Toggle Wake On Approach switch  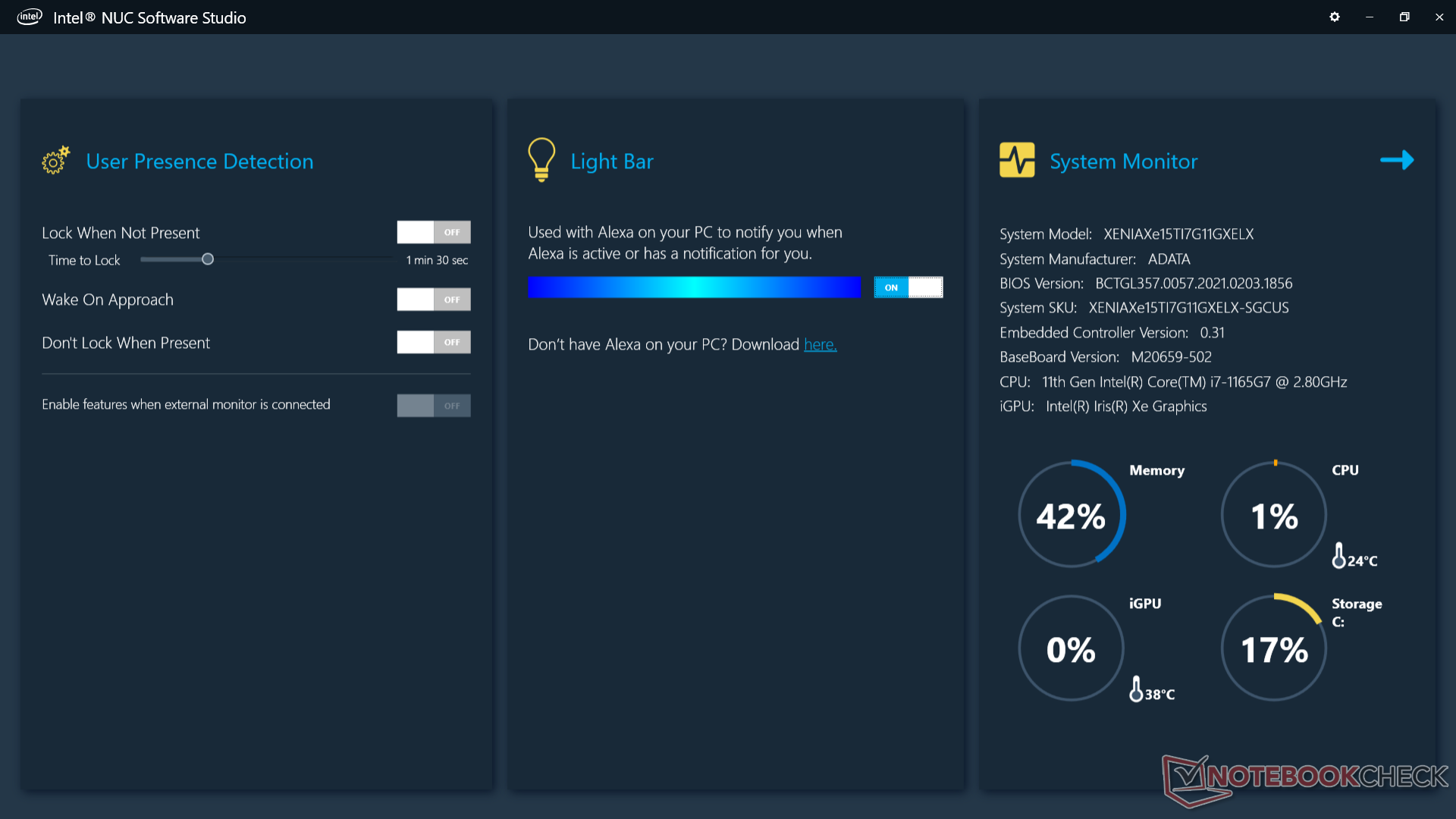click(x=434, y=300)
